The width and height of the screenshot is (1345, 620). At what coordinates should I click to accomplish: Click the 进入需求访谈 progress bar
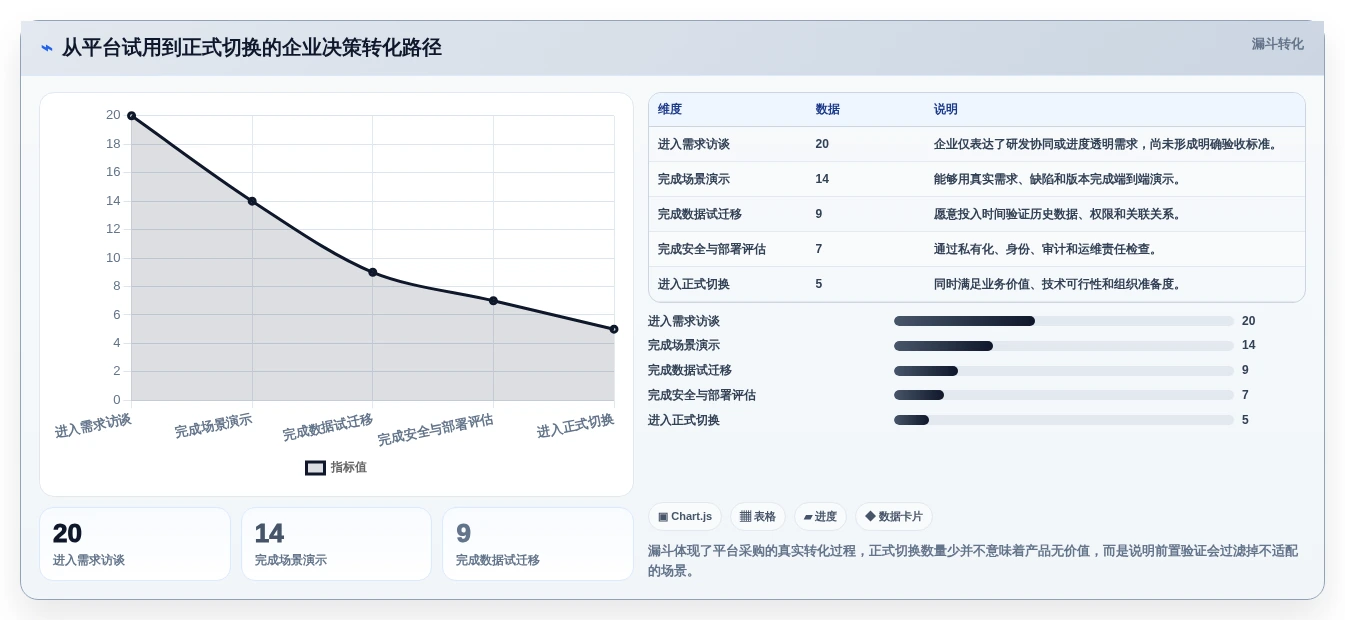(1064, 321)
